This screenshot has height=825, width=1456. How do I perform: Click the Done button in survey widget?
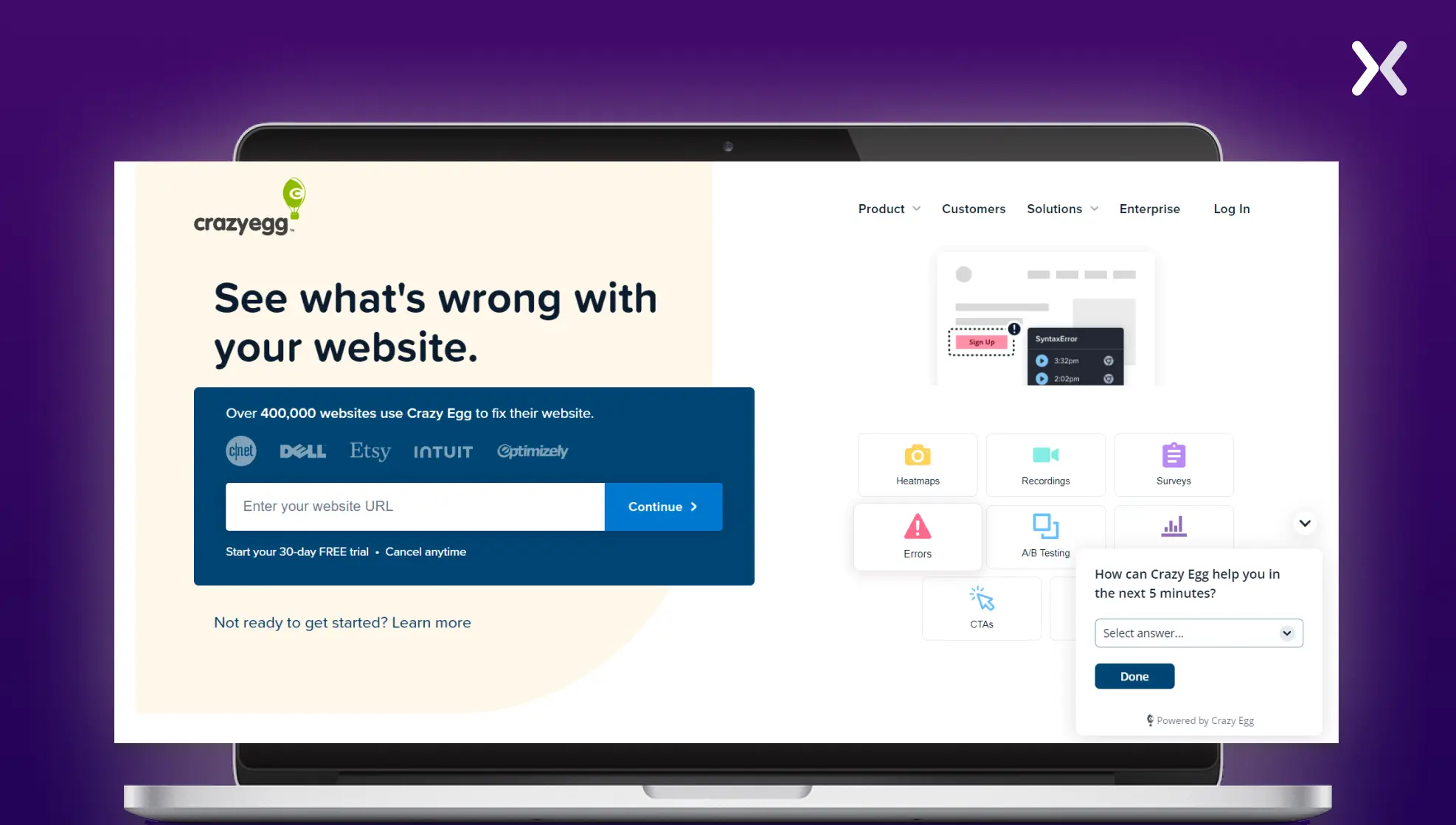tap(1133, 675)
